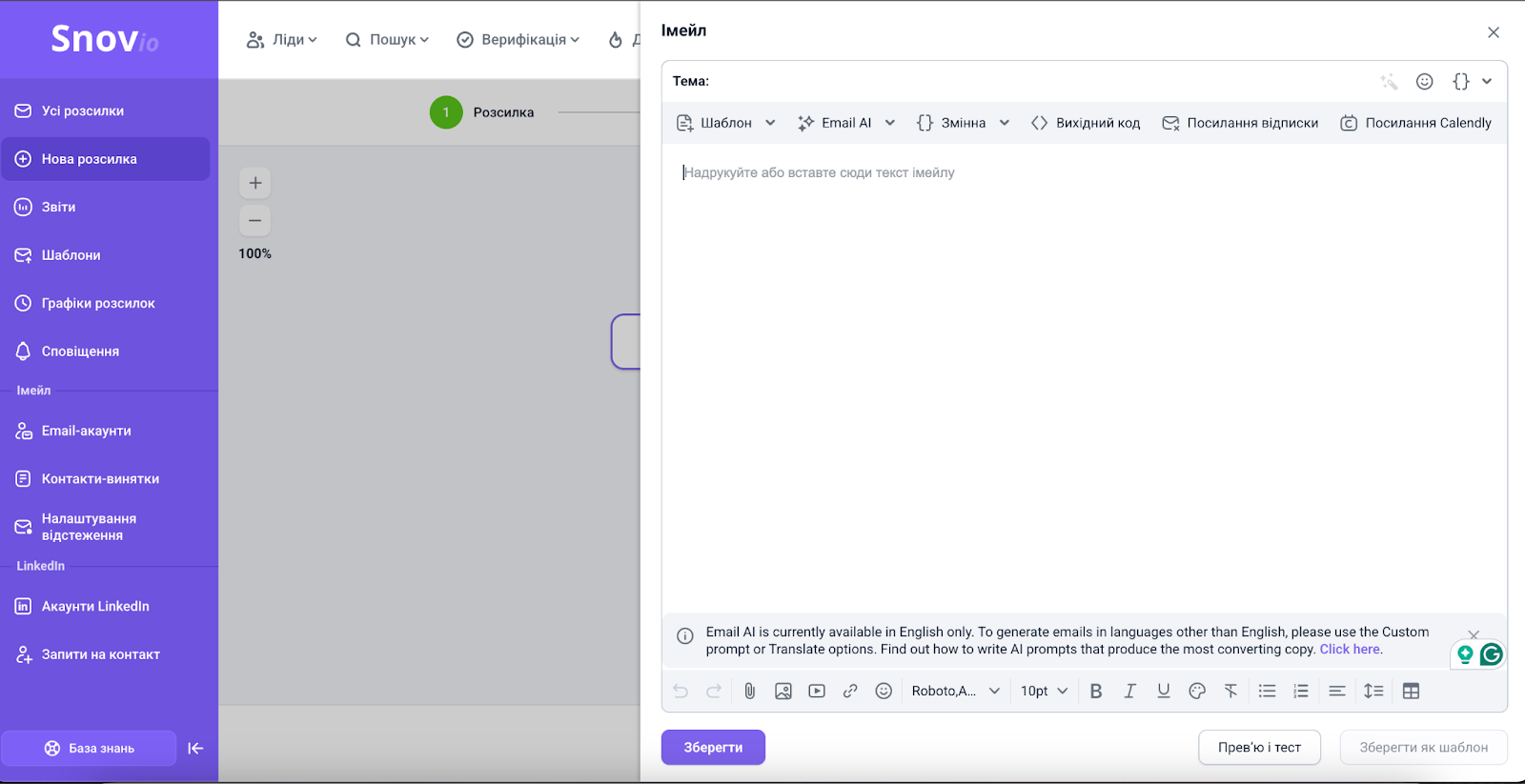Screen dimensions: 1525x784
Task: Click Вихідний код toolbar item
Action: pos(1086,123)
